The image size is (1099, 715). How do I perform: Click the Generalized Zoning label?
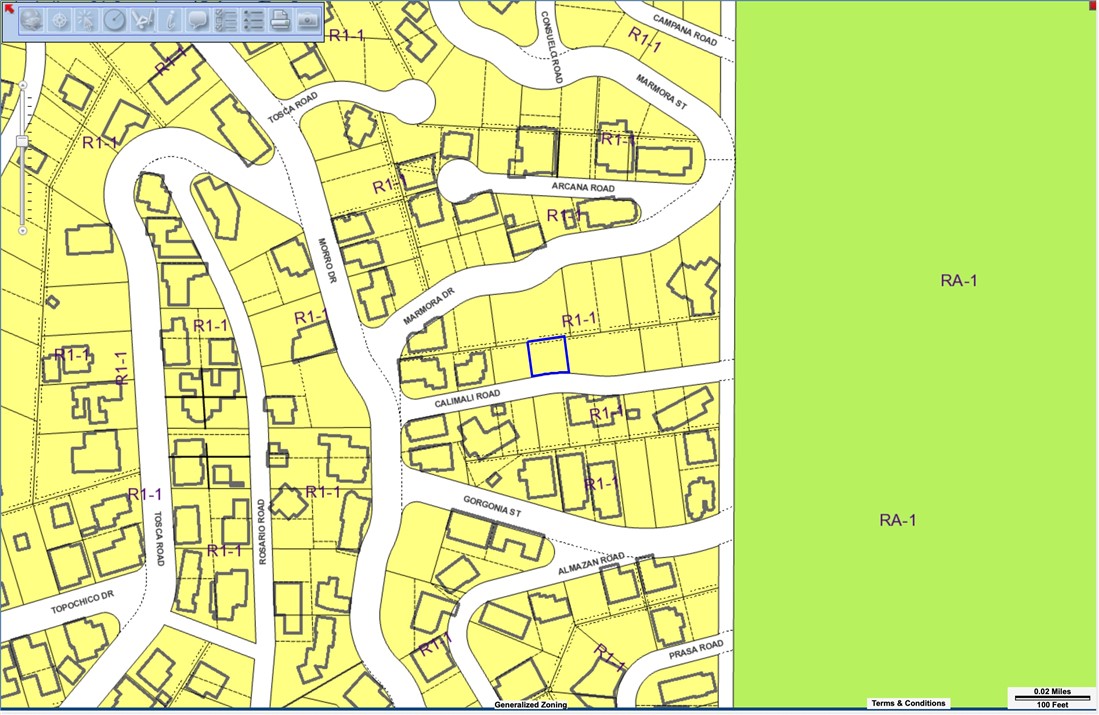coord(530,705)
